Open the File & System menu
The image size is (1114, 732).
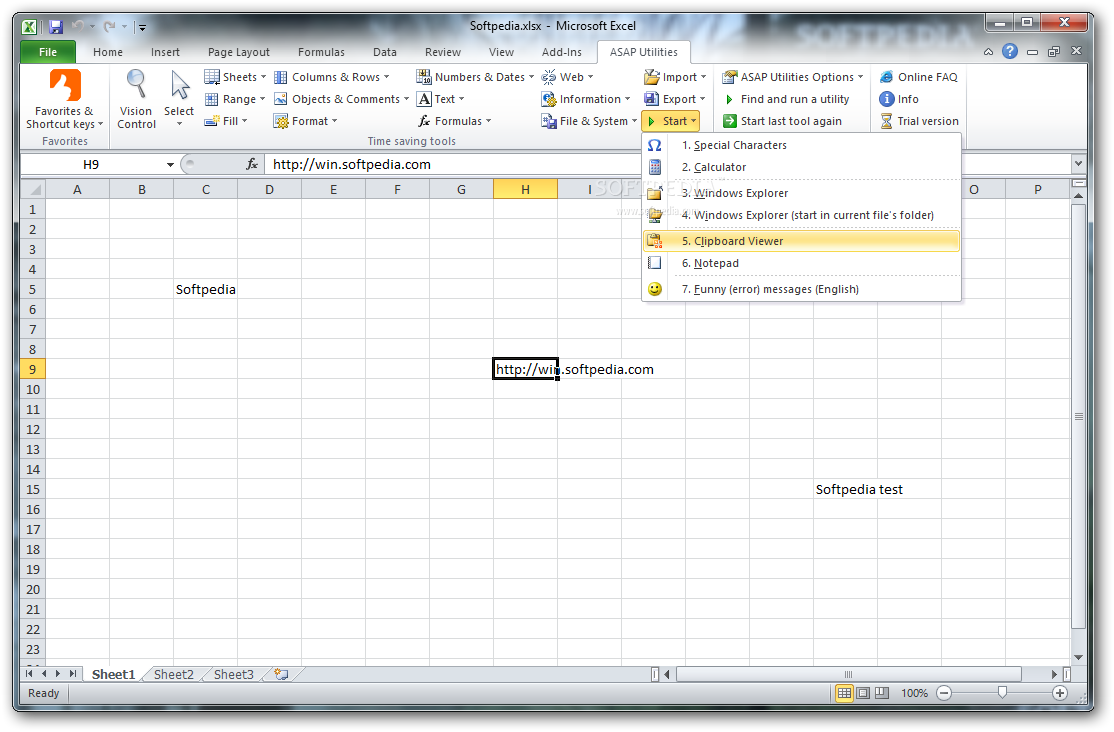589,121
